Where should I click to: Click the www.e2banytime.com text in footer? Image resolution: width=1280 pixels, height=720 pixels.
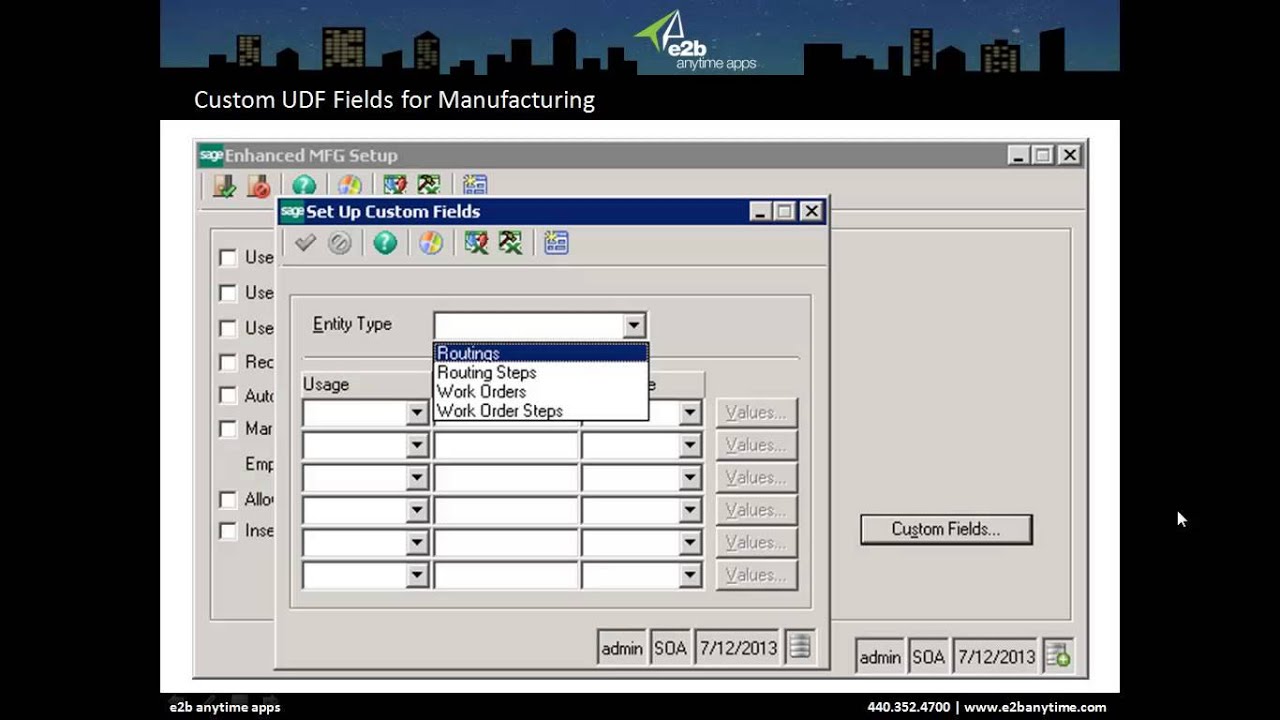coord(1035,707)
